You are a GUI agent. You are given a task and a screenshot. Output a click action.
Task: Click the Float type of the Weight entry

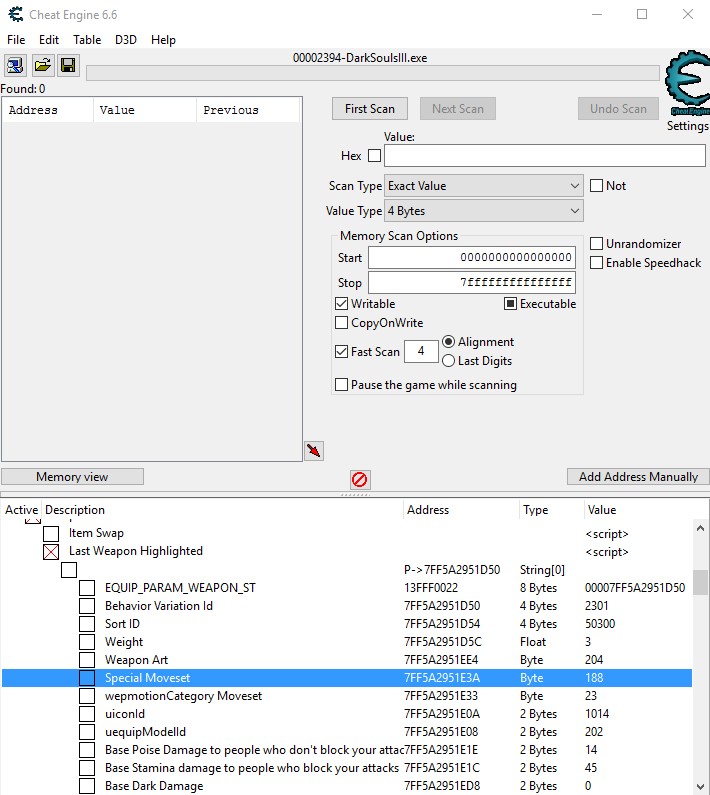click(533, 642)
